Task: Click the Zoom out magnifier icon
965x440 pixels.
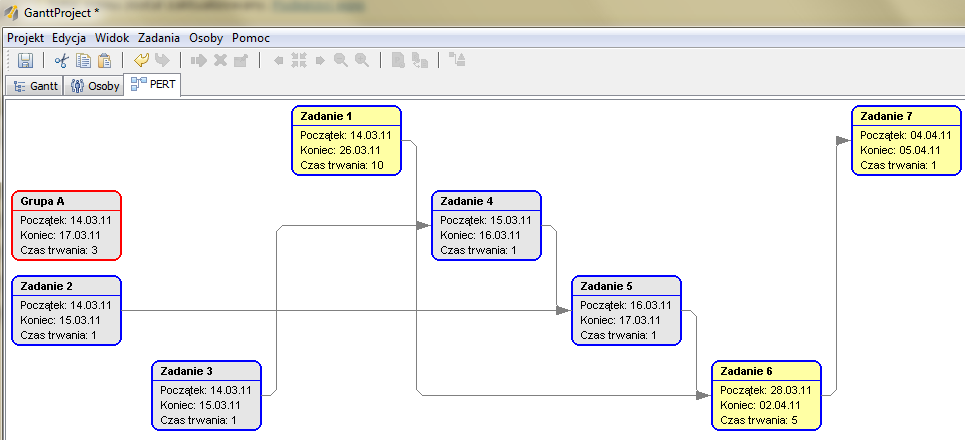Action: [341, 60]
